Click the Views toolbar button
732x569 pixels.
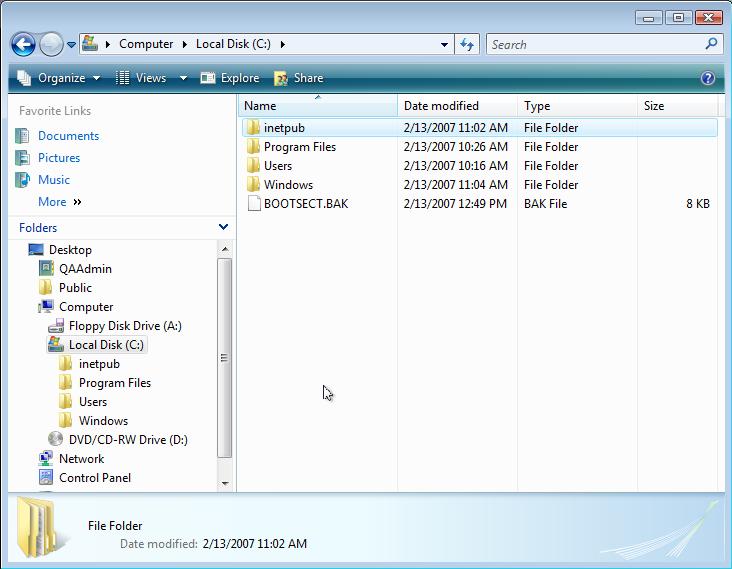[x=141, y=78]
